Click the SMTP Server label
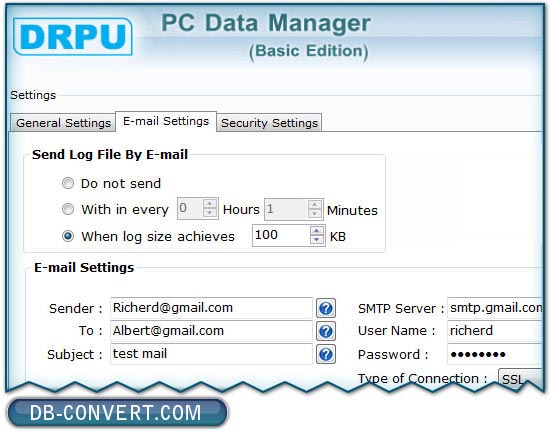The width and height of the screenshot is (550, 430). [x=401, y=309]
